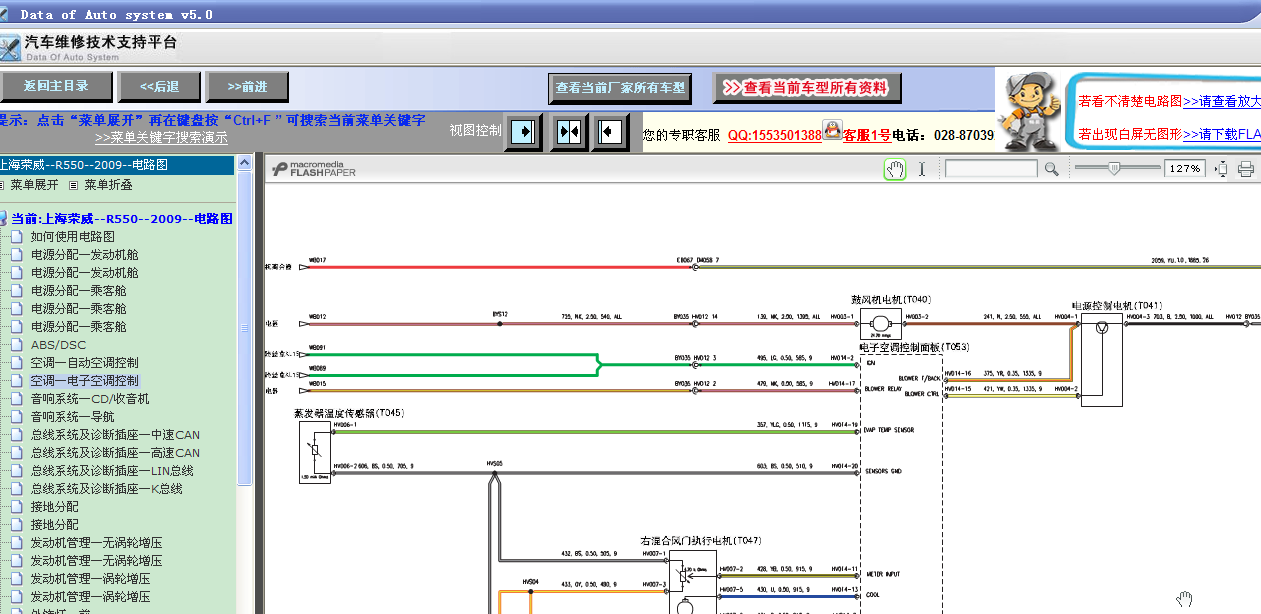This screenshot has width=1261, height=614.
Task: Click the <<后退 back button
Action: click(159, 87)
